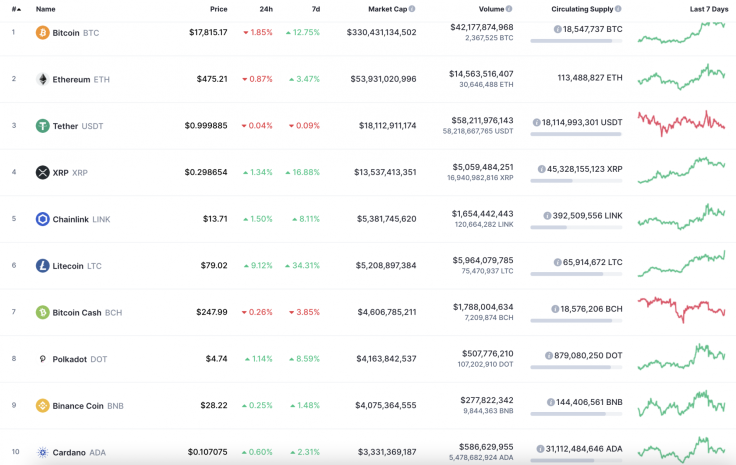Open Bitcoin Cash 7-day sparkline chart

pos(681,310)
